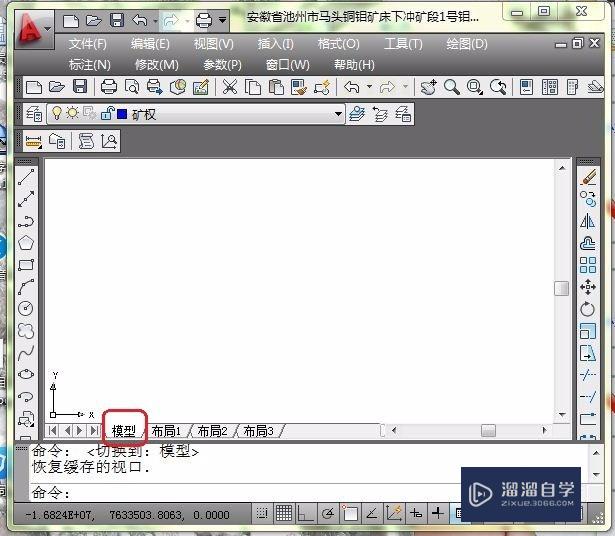Click Open folder in quick access toolbar
This screenshot has width=615, height=536.
tap(93, 20)
